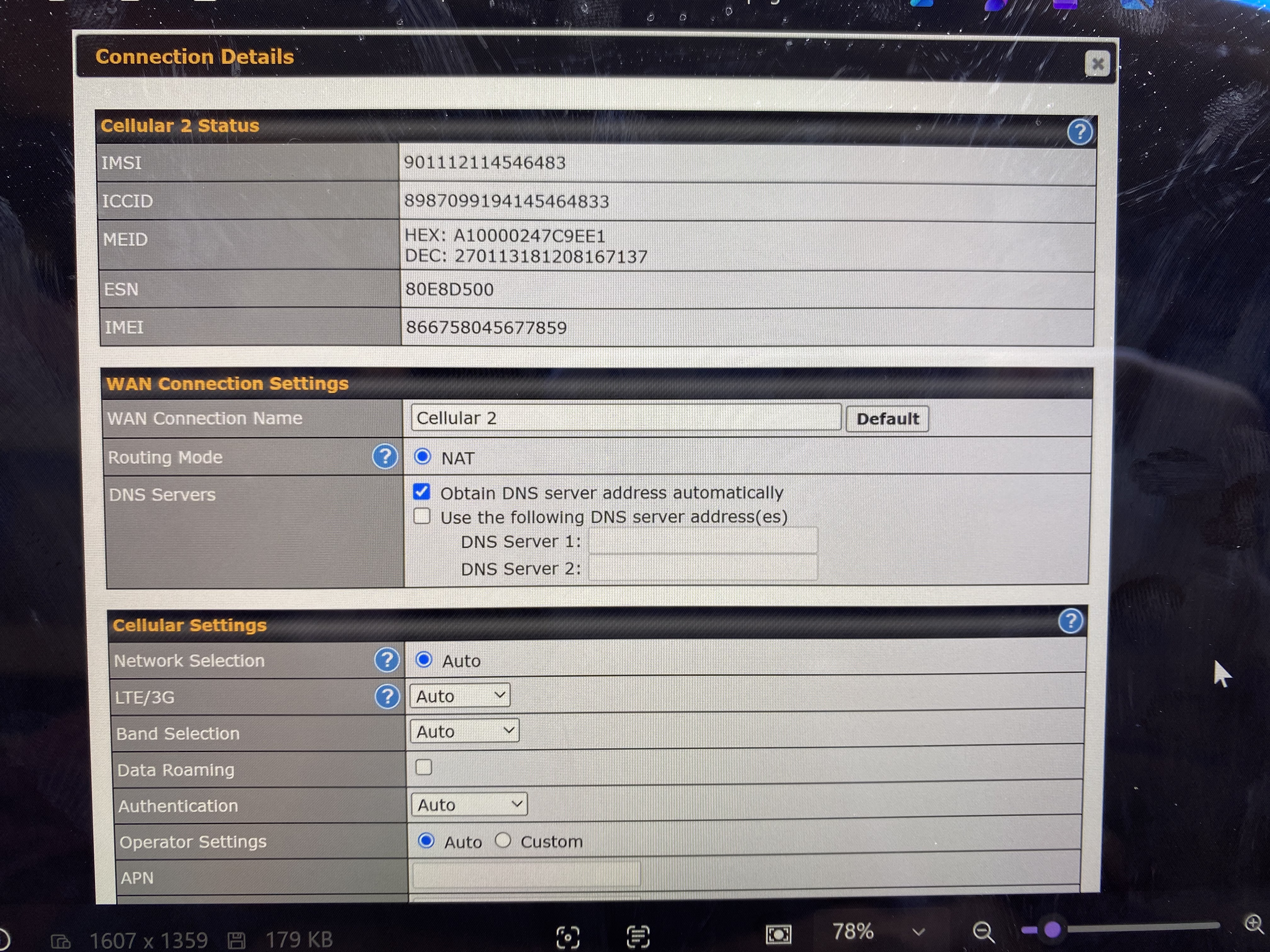Open Routing Mode help icon
Viewport: 1270px width, 952px height.
[x=385, y=457]
